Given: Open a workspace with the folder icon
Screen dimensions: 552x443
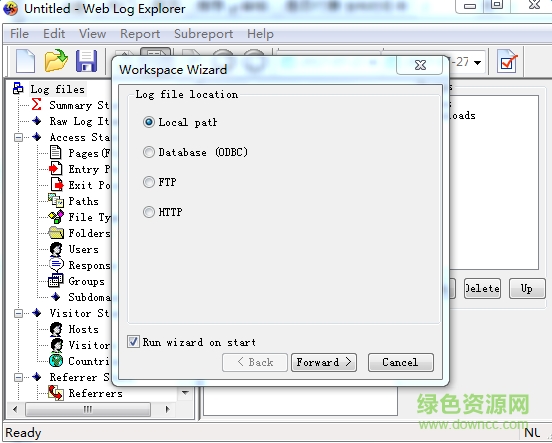Looking at the screenshot, I should point(56,61).
